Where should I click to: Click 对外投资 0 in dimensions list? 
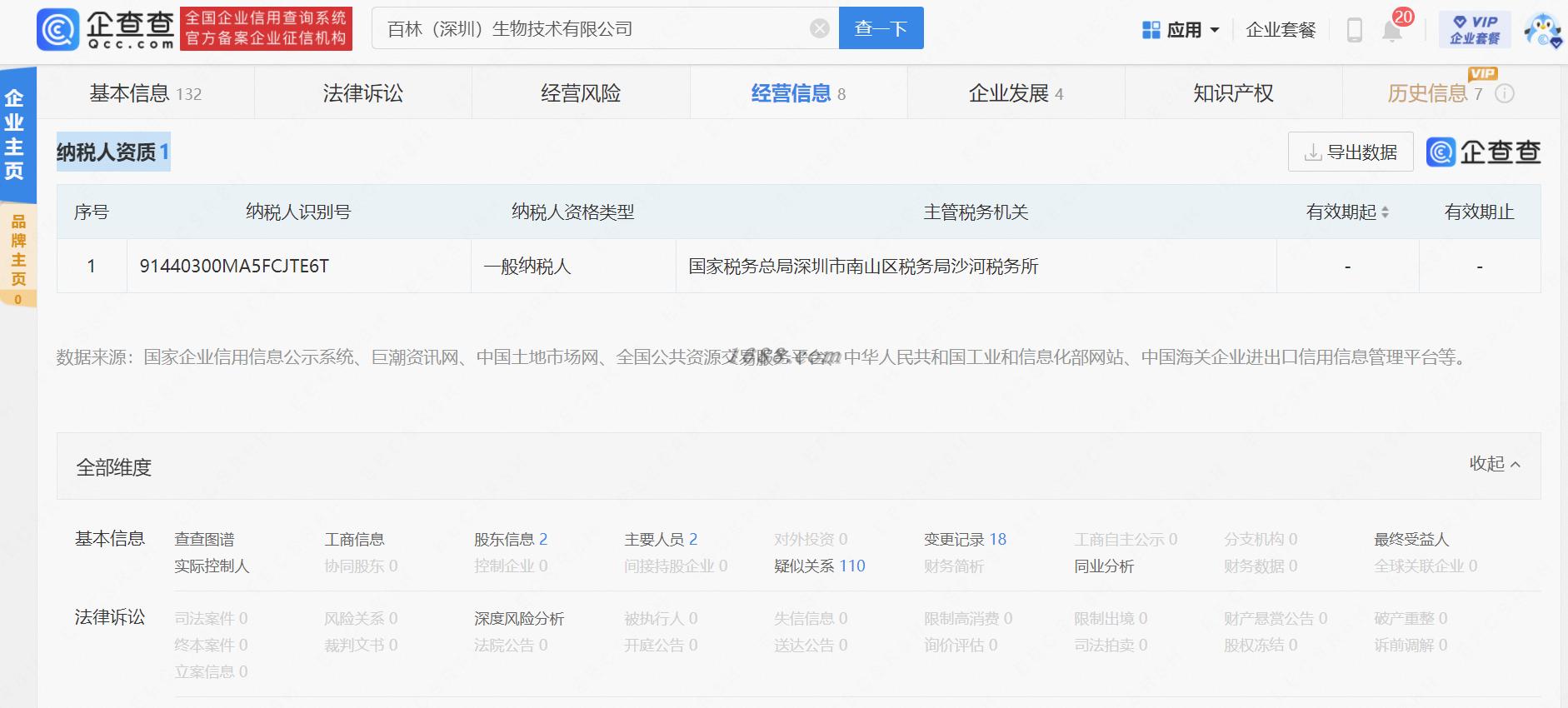point(811,540)
